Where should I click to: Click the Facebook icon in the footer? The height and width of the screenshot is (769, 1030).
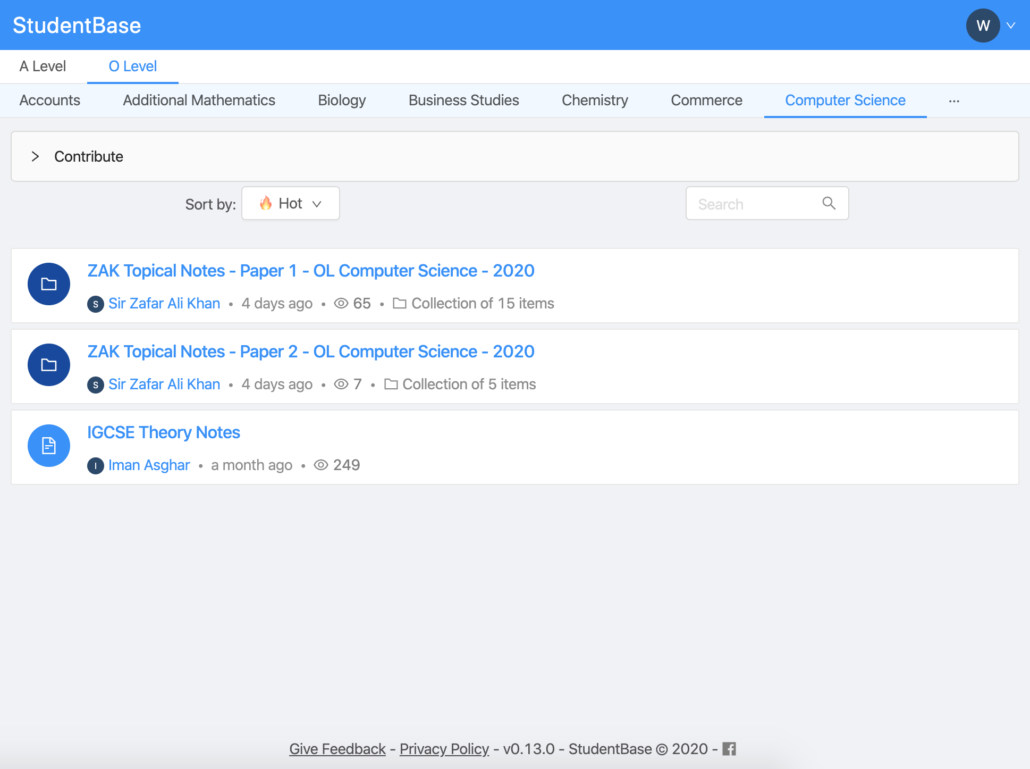click(x=729, y=749)
